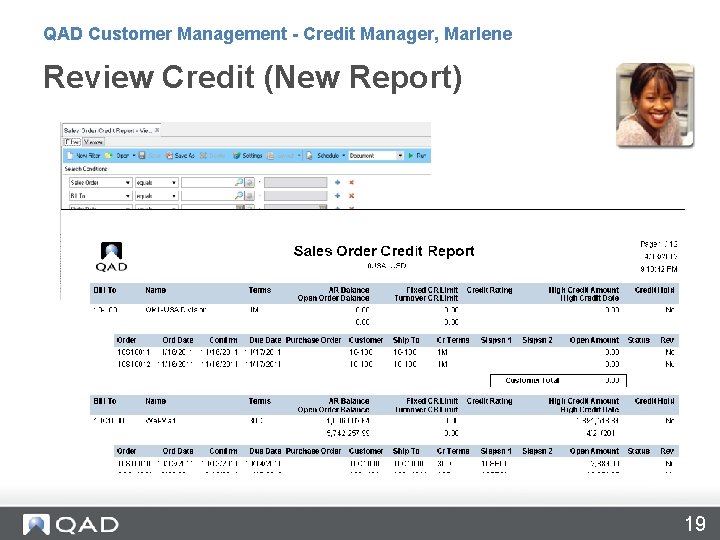Click the greyed-out Save disk icon

pos(142,156)
